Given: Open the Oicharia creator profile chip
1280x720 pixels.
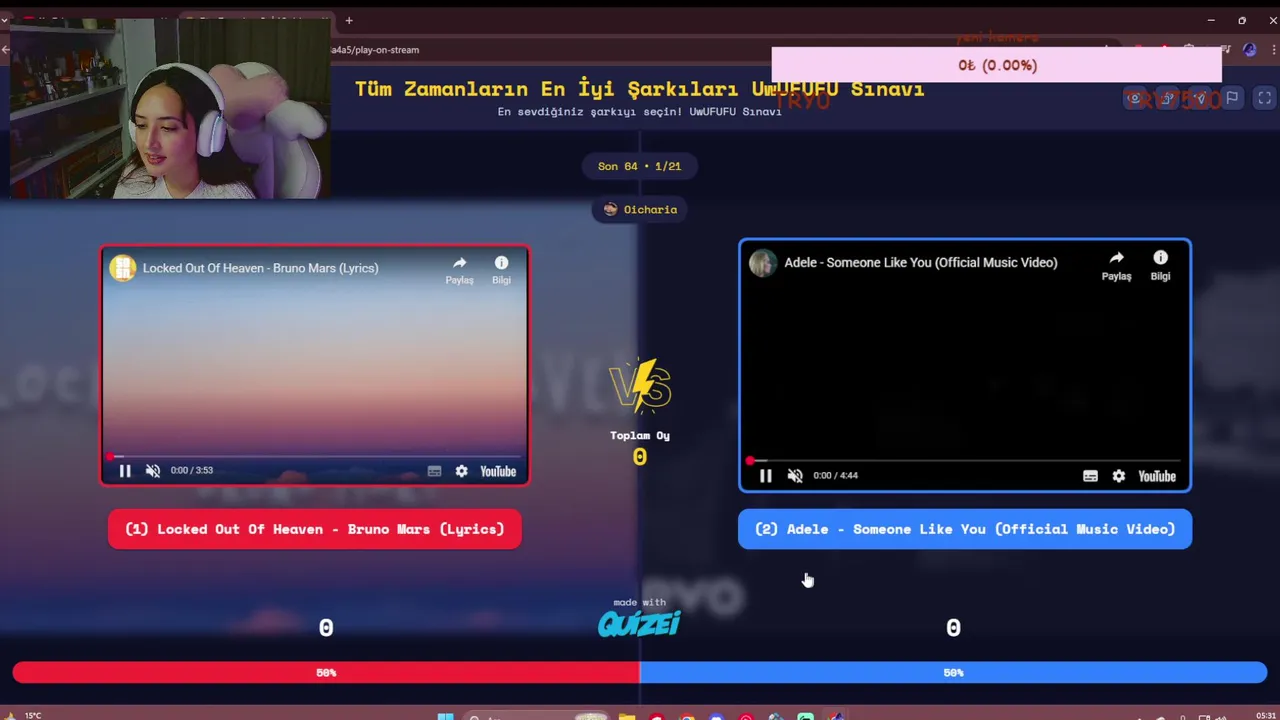Looking at the screenshot, I should (640, 209).
